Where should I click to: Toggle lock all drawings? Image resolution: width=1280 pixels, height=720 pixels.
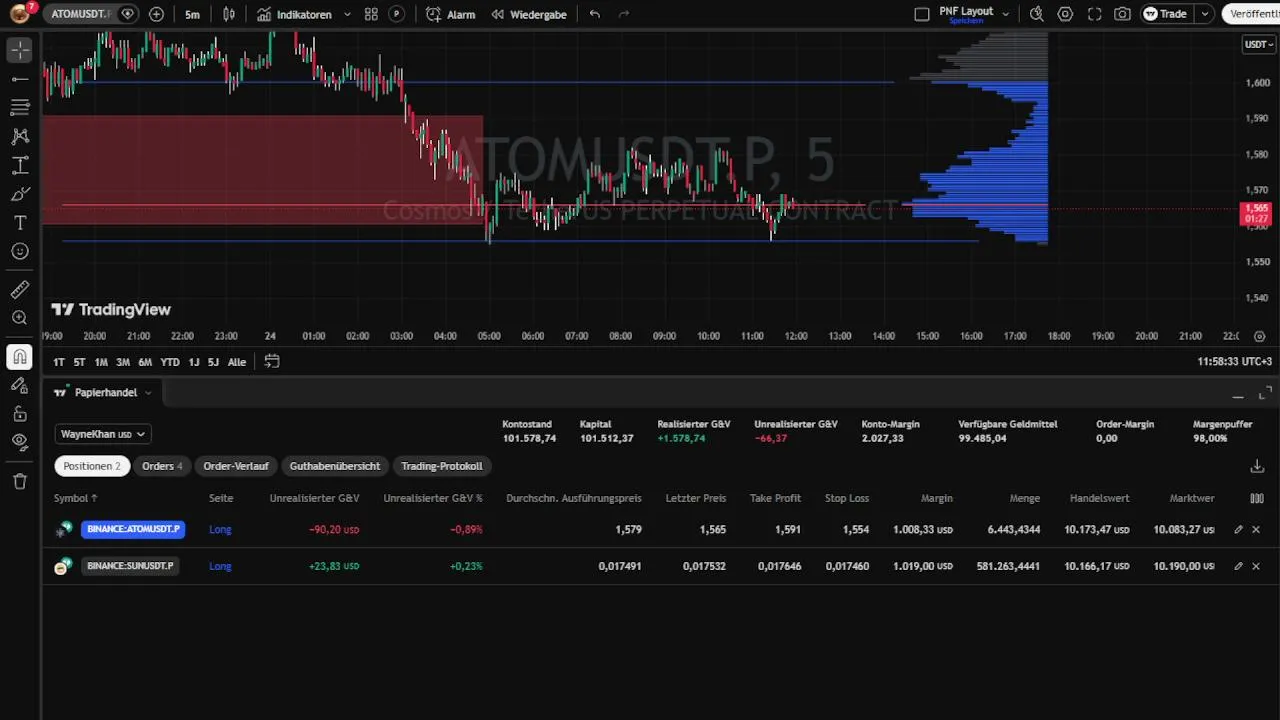pos(20,414)
